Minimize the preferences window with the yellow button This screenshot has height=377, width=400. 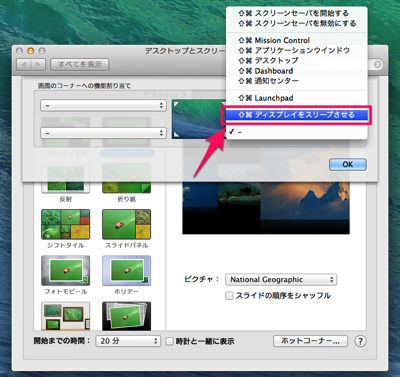(31, 51)
